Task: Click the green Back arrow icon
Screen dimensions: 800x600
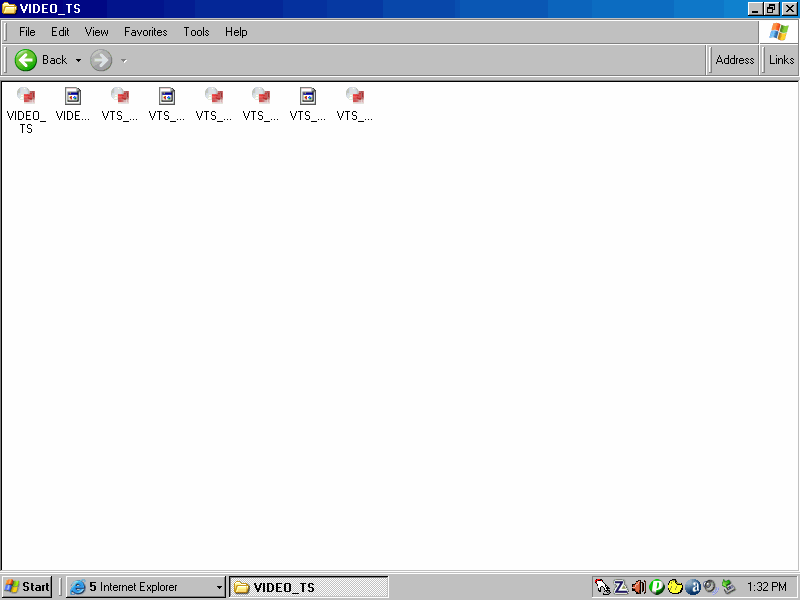Action: point(26,60)
